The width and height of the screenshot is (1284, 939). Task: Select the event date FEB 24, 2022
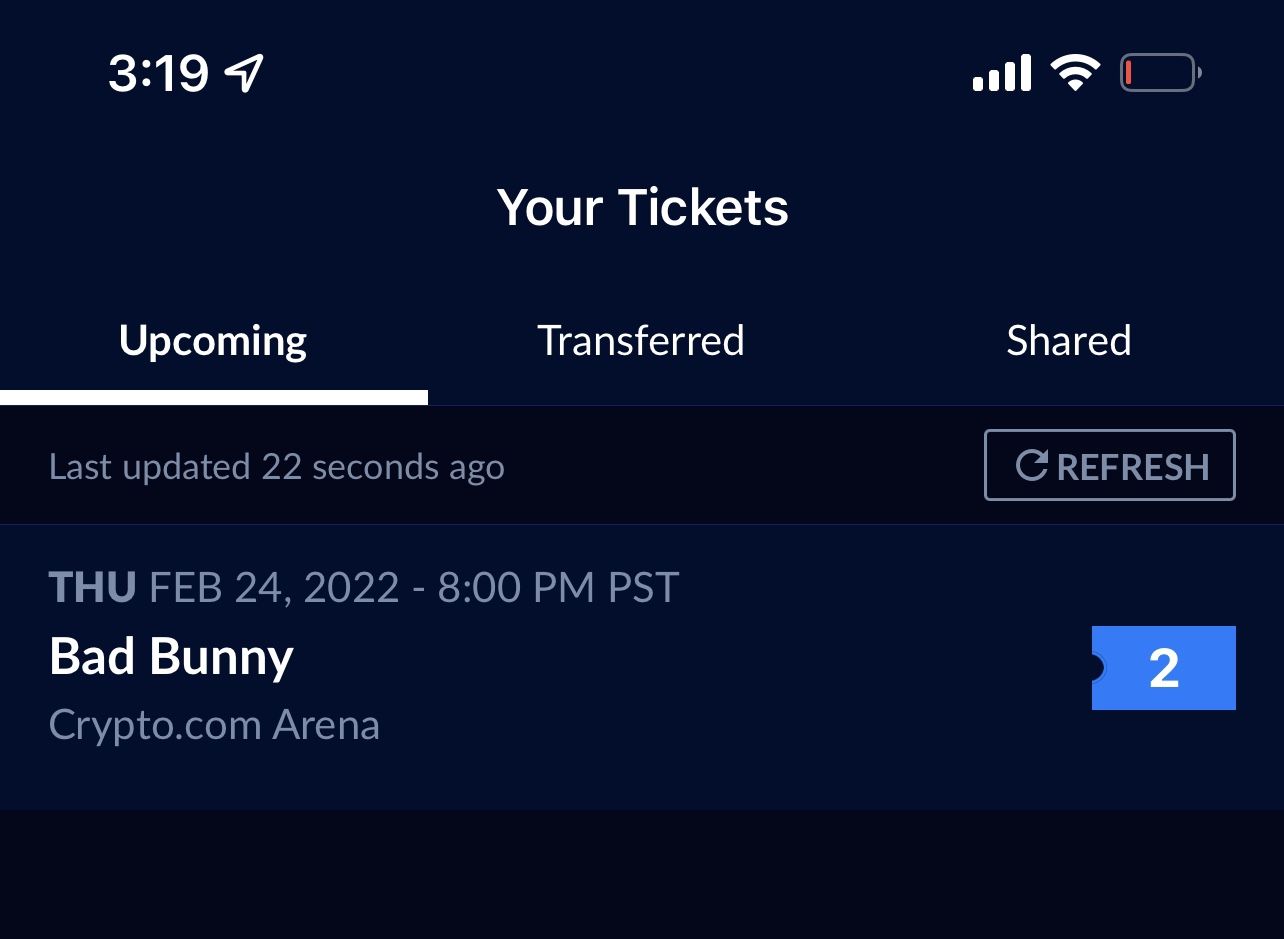274,587
